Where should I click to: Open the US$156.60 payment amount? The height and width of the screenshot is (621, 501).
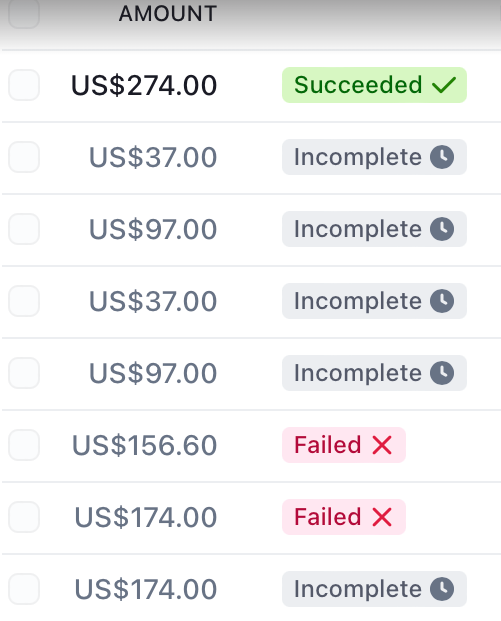(144, 445)
